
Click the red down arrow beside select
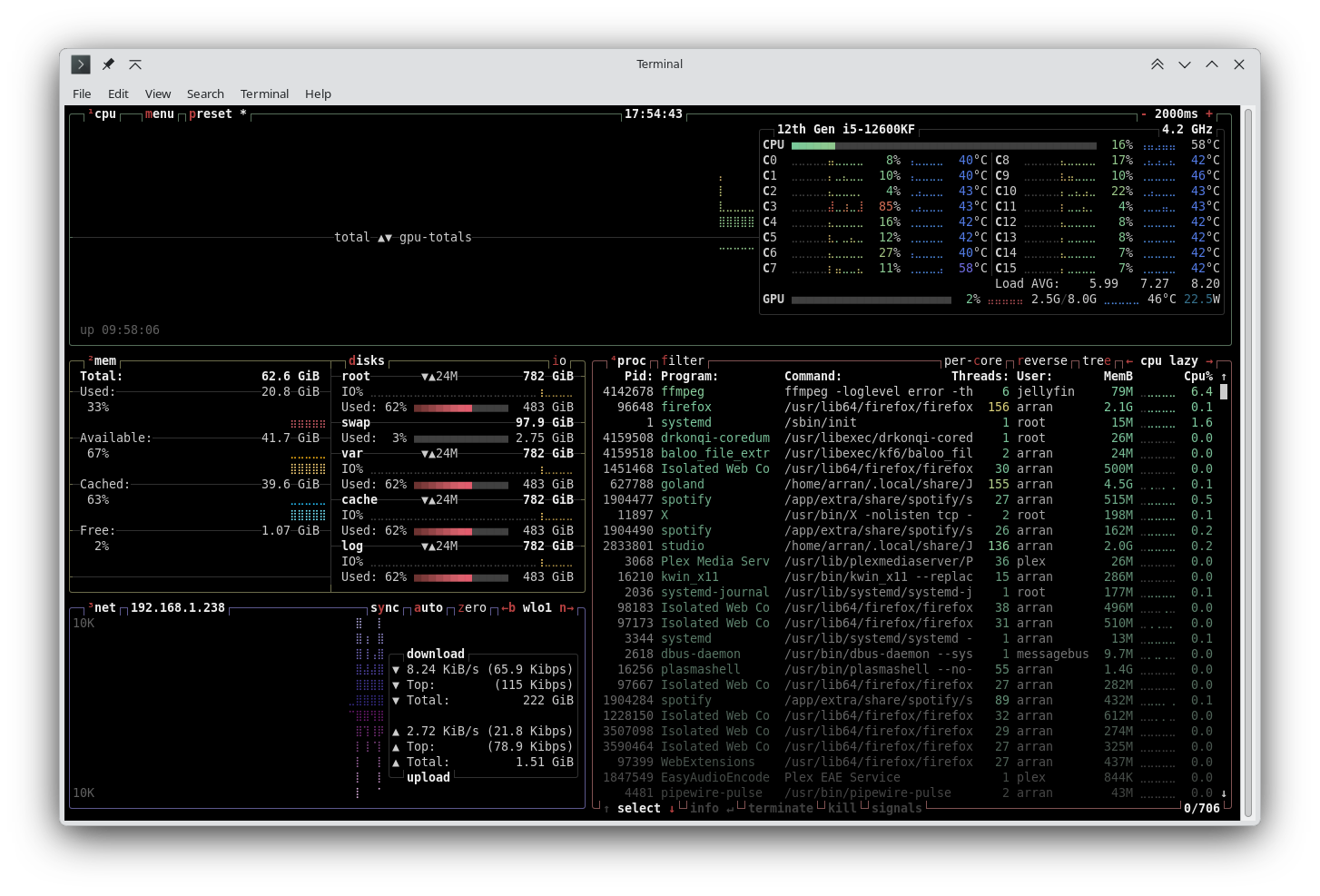pos(672,809)
